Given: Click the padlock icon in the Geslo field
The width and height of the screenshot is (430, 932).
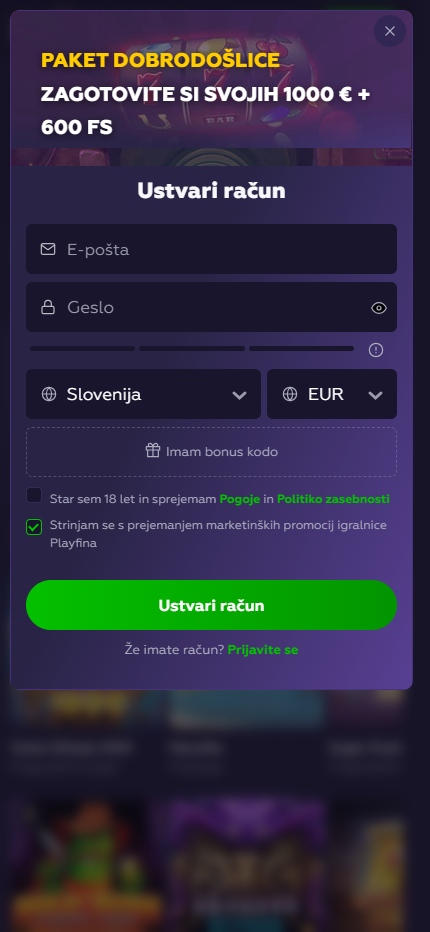Looking at the screenshot, I should (x=48, y=307).
